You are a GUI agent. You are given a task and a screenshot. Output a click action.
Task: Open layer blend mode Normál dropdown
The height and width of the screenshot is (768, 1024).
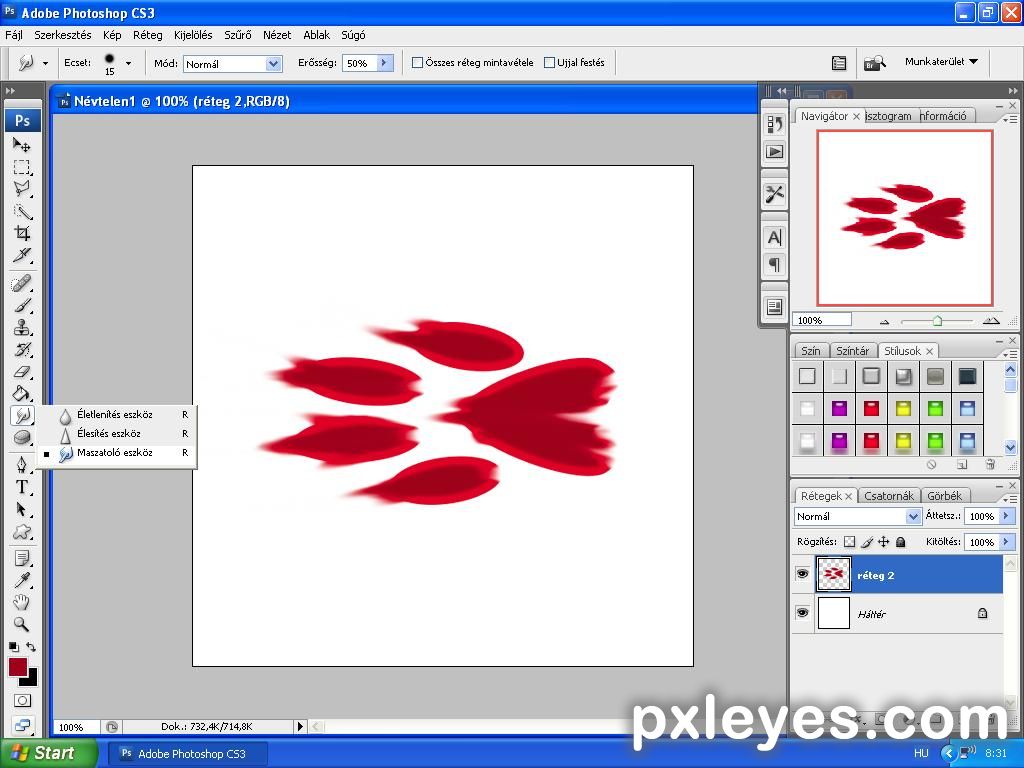(857, 516)
